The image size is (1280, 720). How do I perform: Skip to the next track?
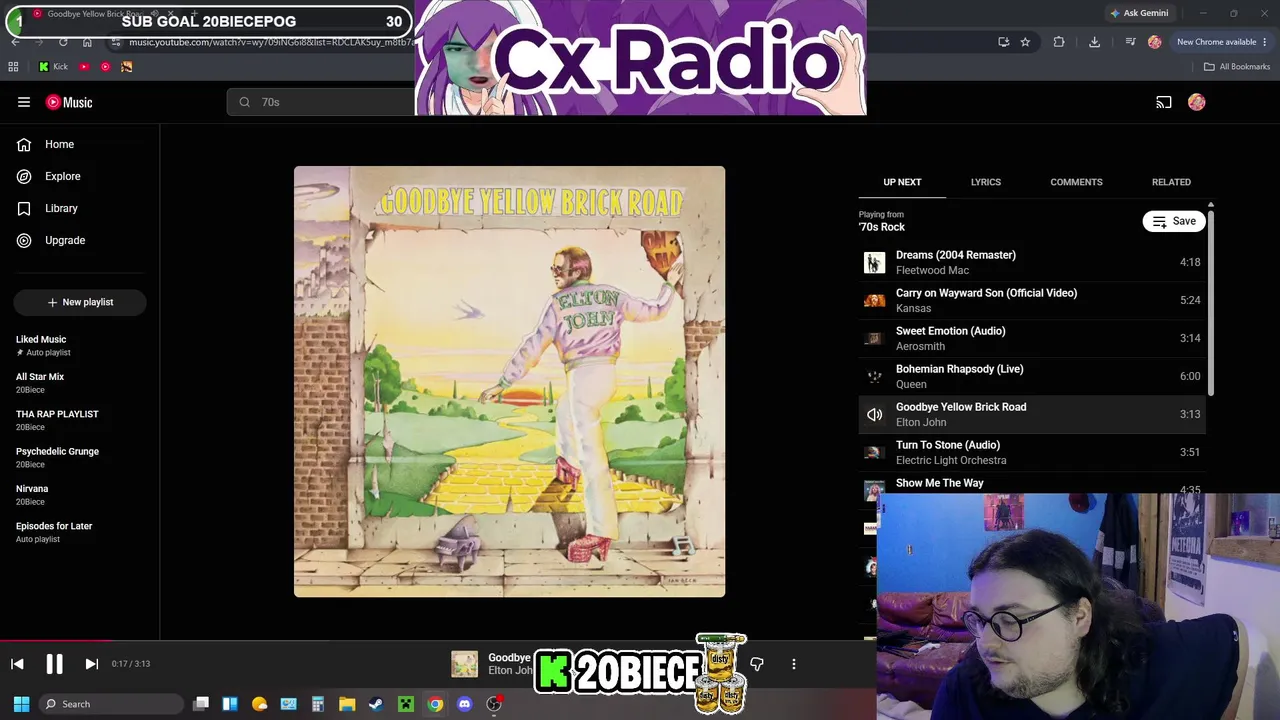[x=91, y=664]
